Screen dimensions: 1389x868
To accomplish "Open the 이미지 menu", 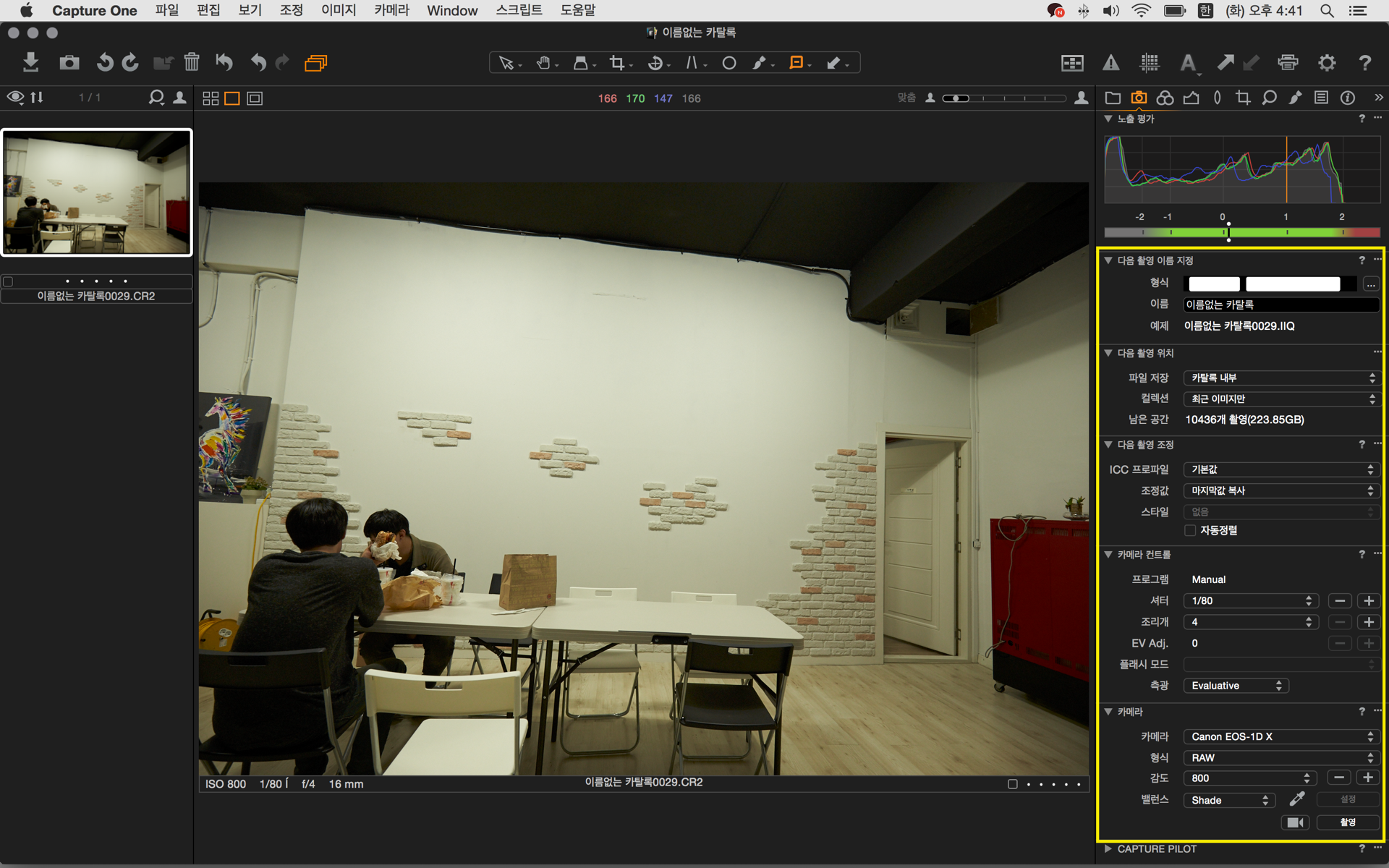I will (x=339, y=10).
